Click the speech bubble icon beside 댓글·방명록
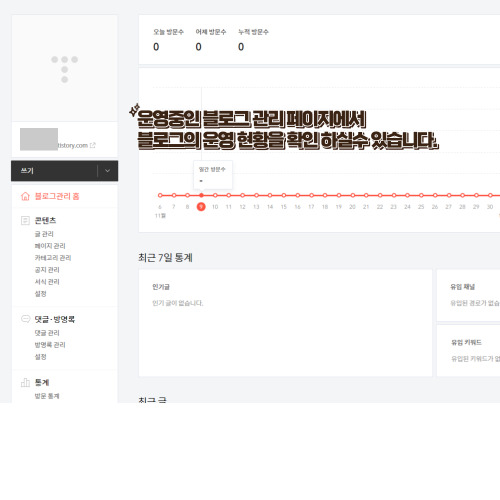 [x=25, y=319]
